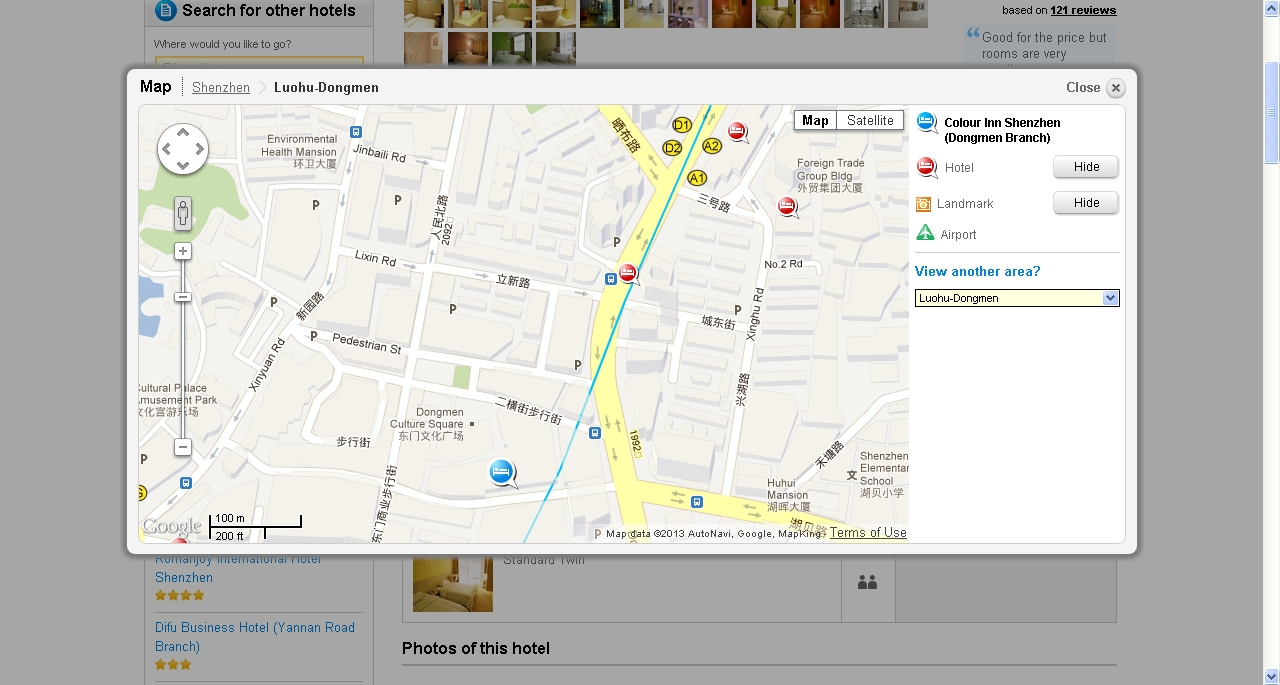Click the blue hotel icon in the map legend
Image resolution: width=1280 pixels, height=685 pixels.
tap(927, 123)
